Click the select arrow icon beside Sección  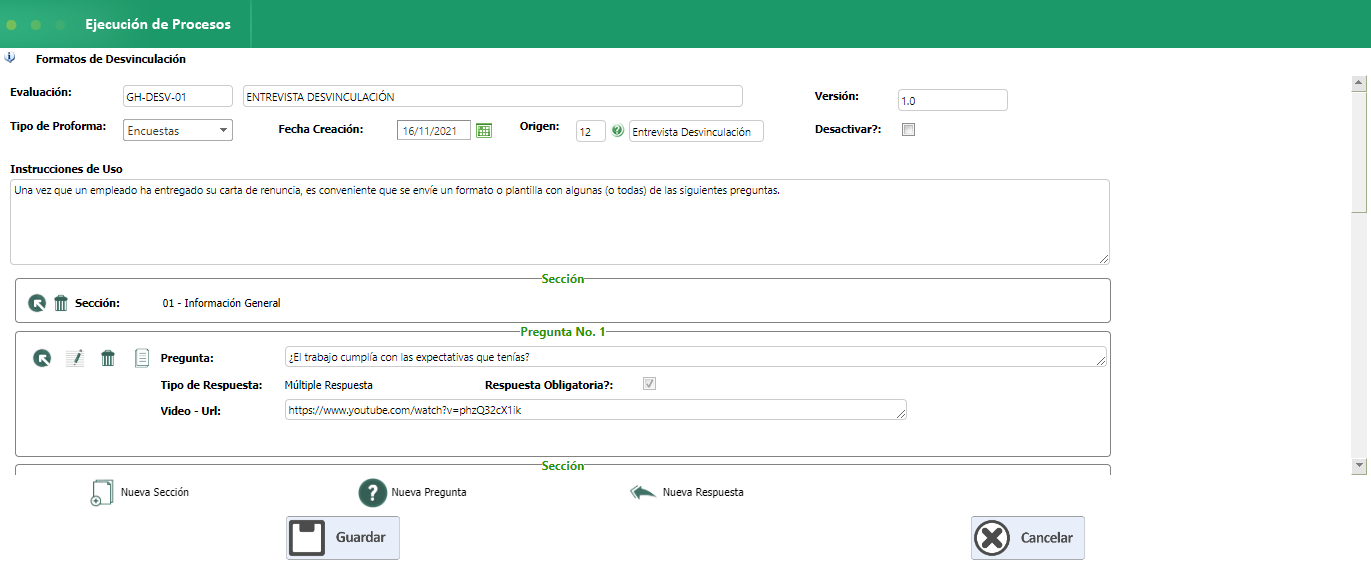(x=37, y=303)
